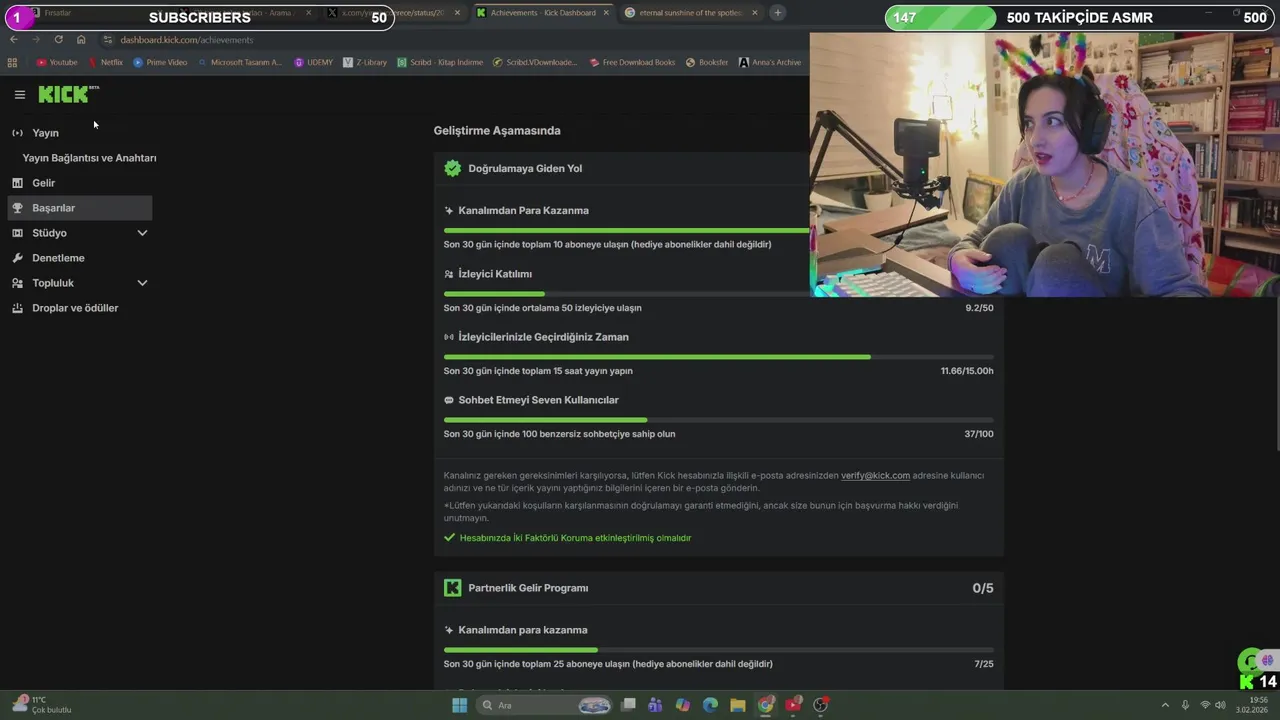The image size is (1280, 720).
Task: Open Task View from the taskbar
Action: pos(628,705)
